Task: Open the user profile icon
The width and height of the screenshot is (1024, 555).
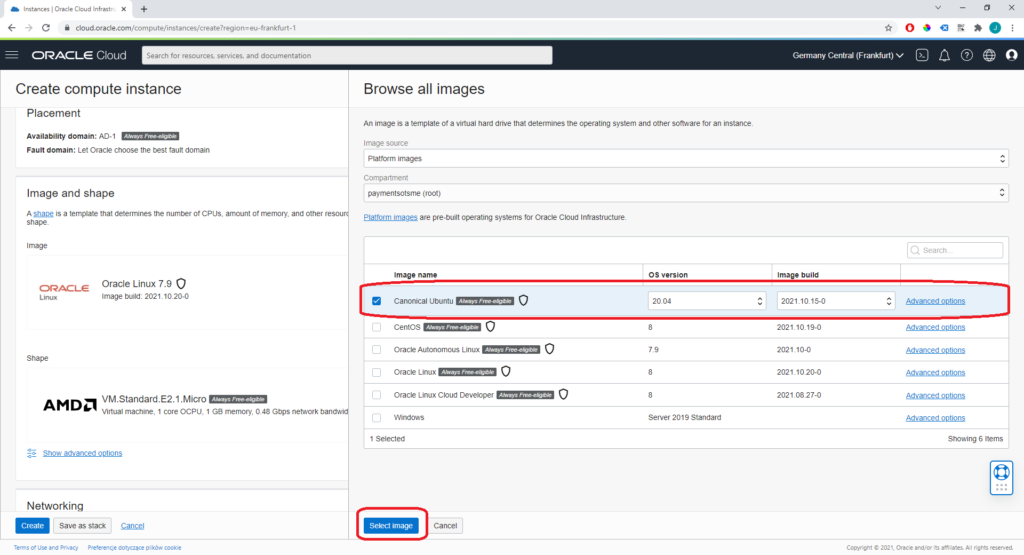Action: 1012,56
